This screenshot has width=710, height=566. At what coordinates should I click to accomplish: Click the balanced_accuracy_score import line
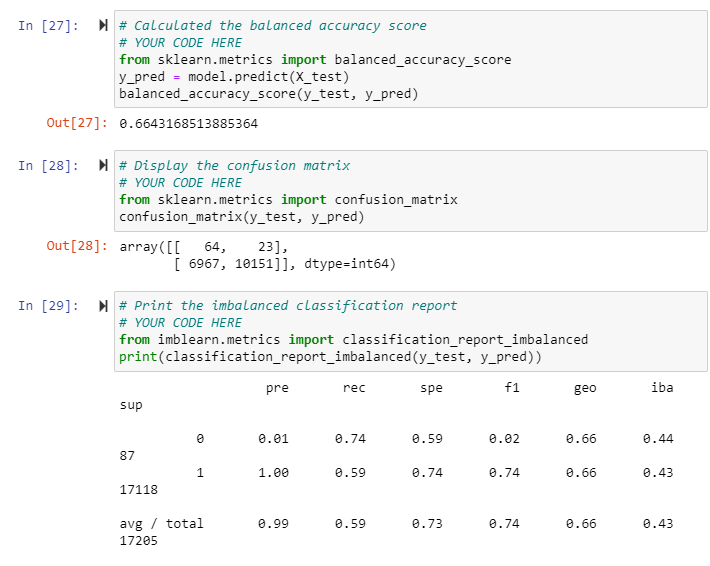315,60
